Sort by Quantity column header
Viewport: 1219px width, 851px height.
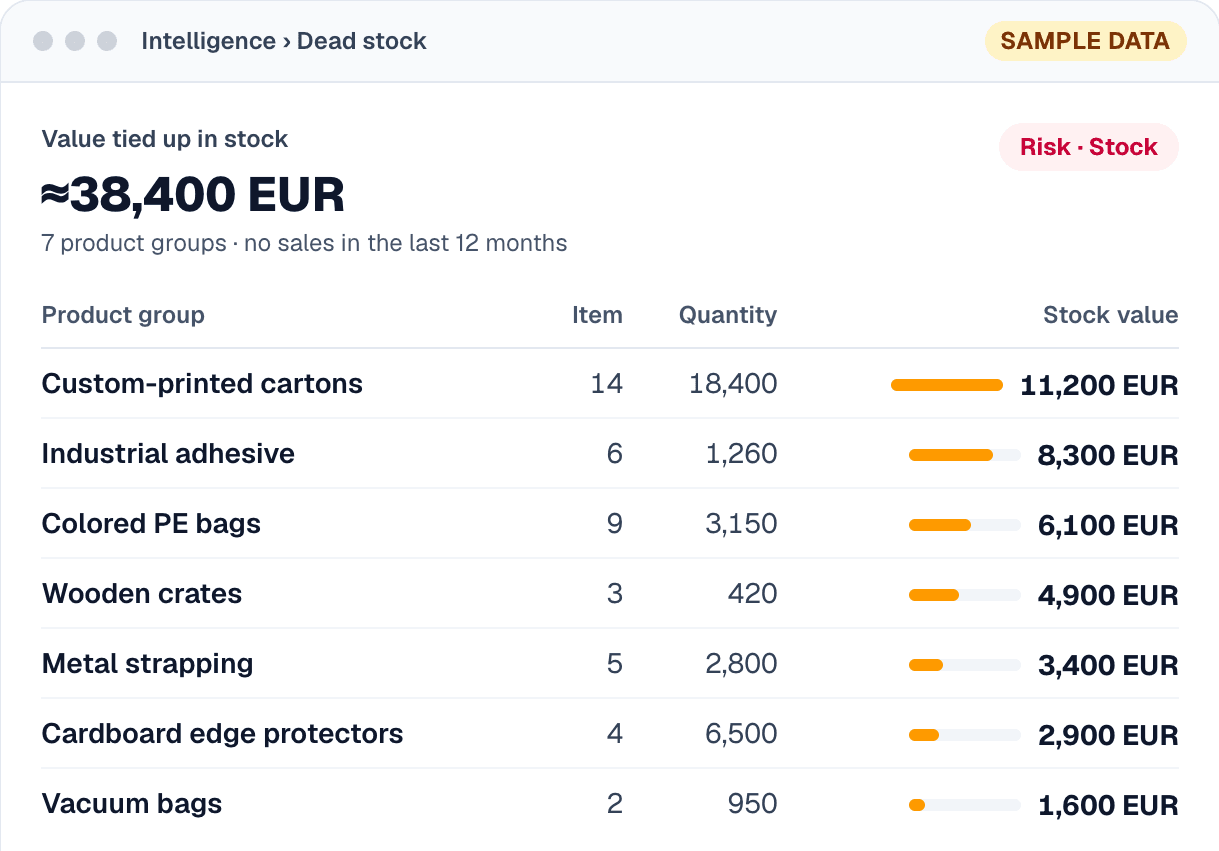pyautogui.click(x=728, y=315)
